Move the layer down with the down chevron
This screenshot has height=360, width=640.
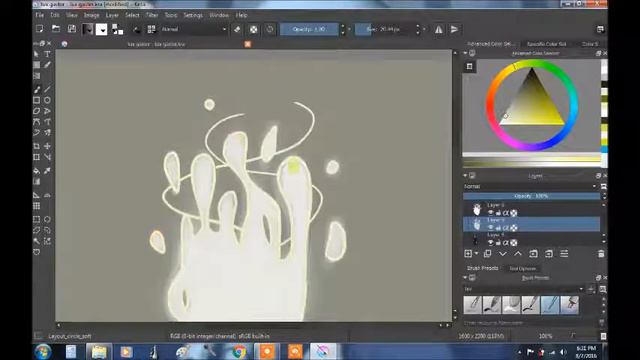coord(503,254)
